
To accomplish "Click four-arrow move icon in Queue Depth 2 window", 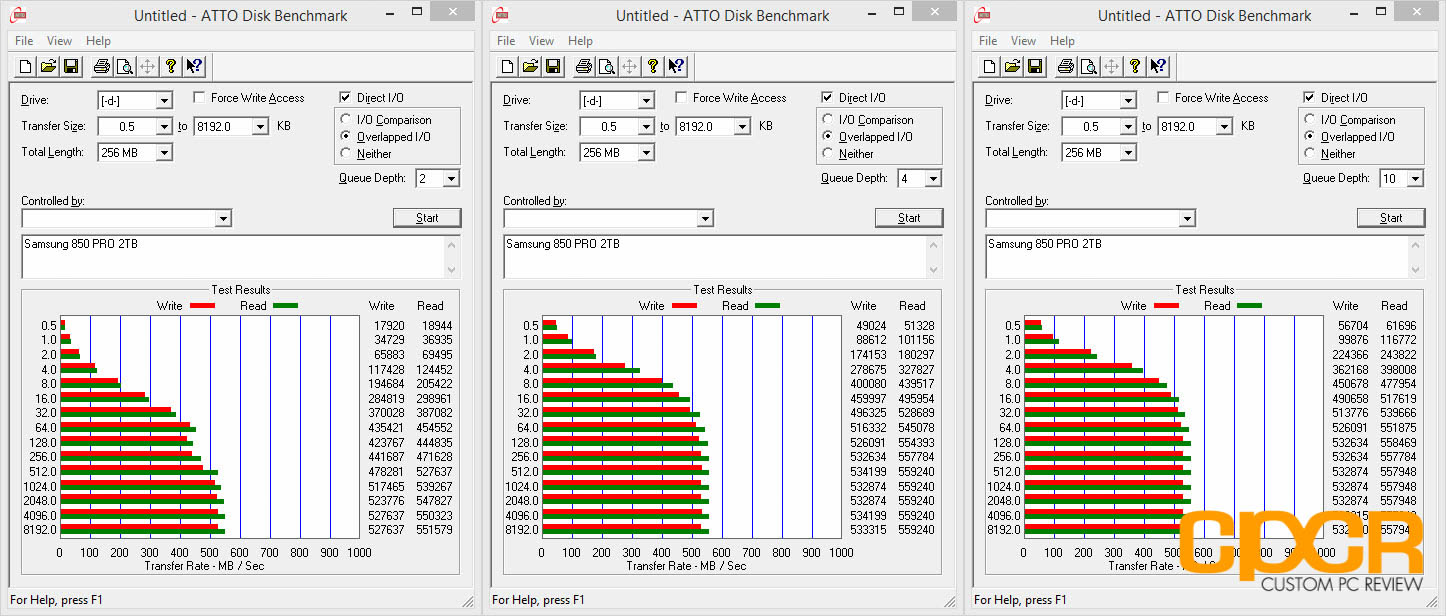I will (x=147, y=67).
